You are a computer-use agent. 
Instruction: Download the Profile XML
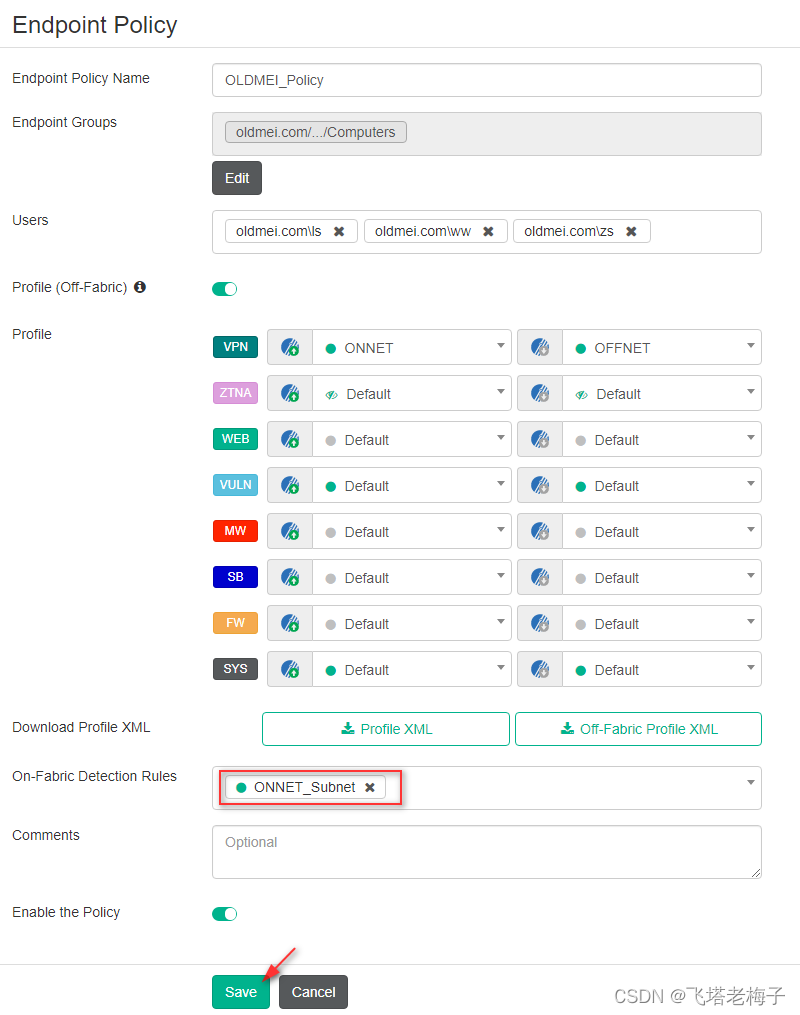click(x=386, y=729)
